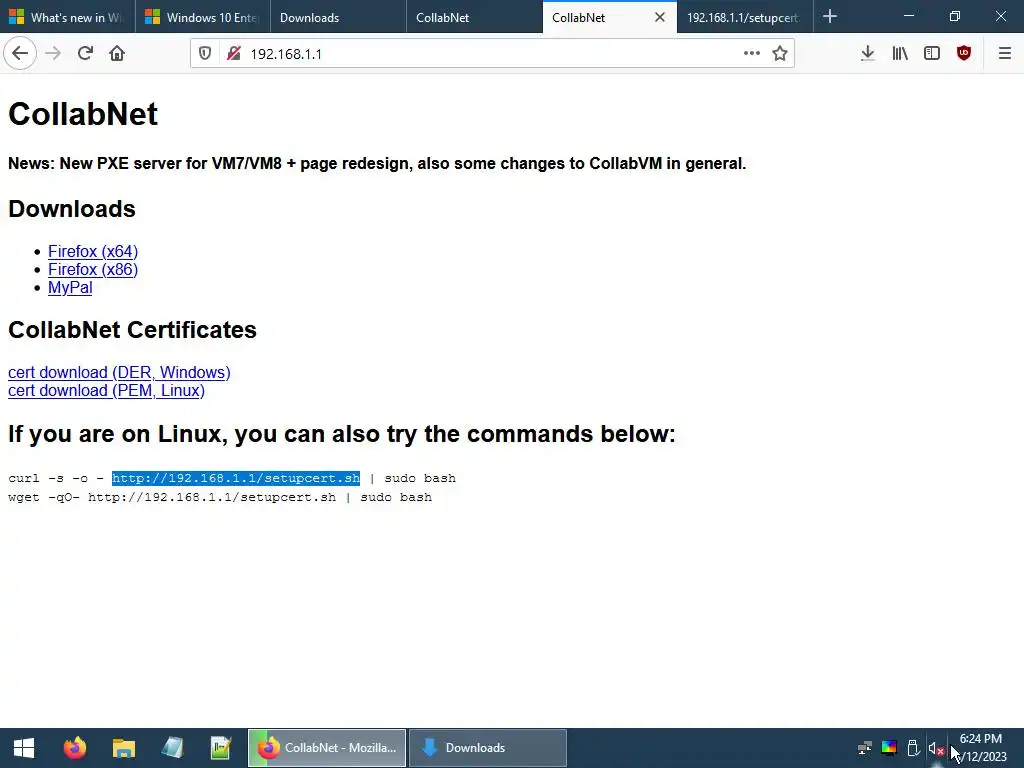Open the muted volume tray icon
Viewport: 1024px width, 768px height.
pyautogui.click(x=936, y=748)
